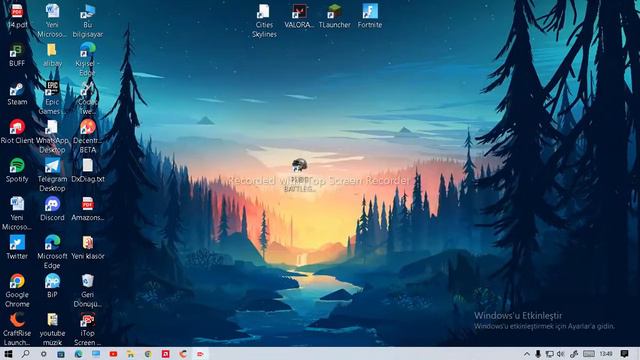Launch Spotify from the desktop
The width and height of the screenshot is (640, 360).
pyautogui.click(x=17, y=171)
